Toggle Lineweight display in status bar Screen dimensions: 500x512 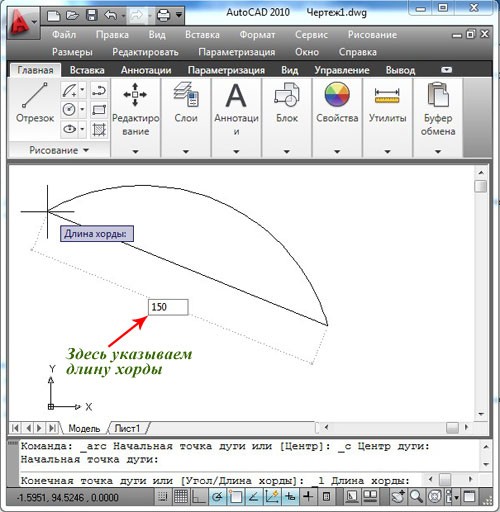pyautogui.click(x=308, y=497)
